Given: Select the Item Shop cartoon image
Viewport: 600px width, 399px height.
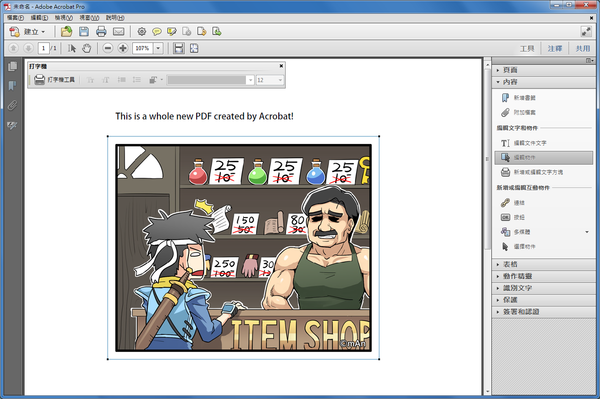Looking at the screenshot, I should pyautogui.click(x=243, y=248).
